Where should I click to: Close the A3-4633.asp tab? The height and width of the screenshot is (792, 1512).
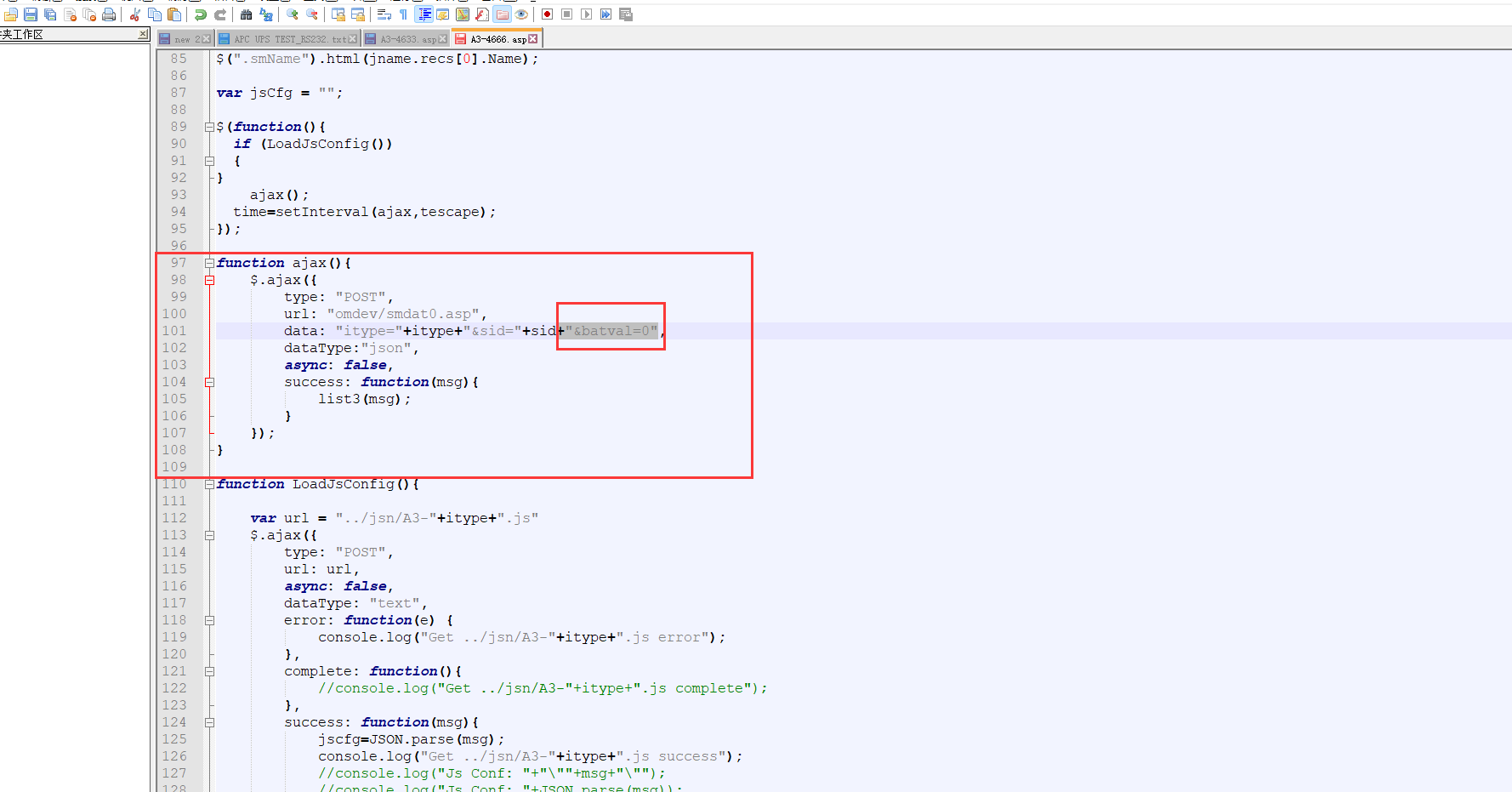tap(442, 39)
